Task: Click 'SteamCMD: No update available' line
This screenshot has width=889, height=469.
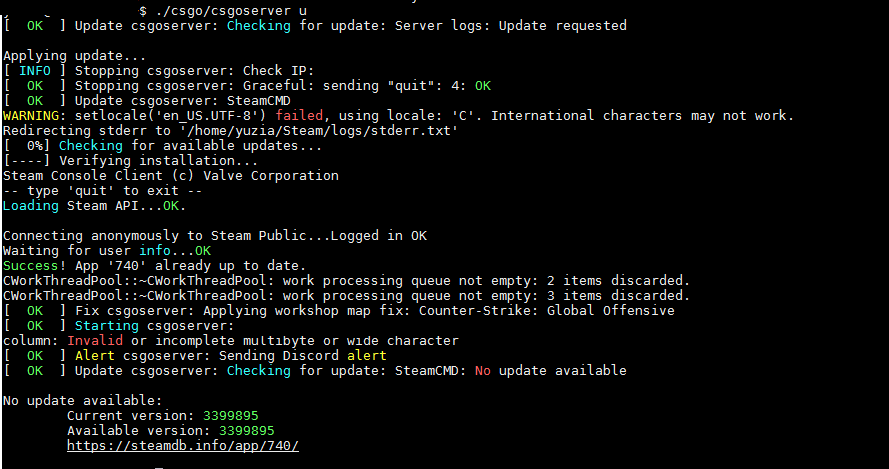Action: 315,370
